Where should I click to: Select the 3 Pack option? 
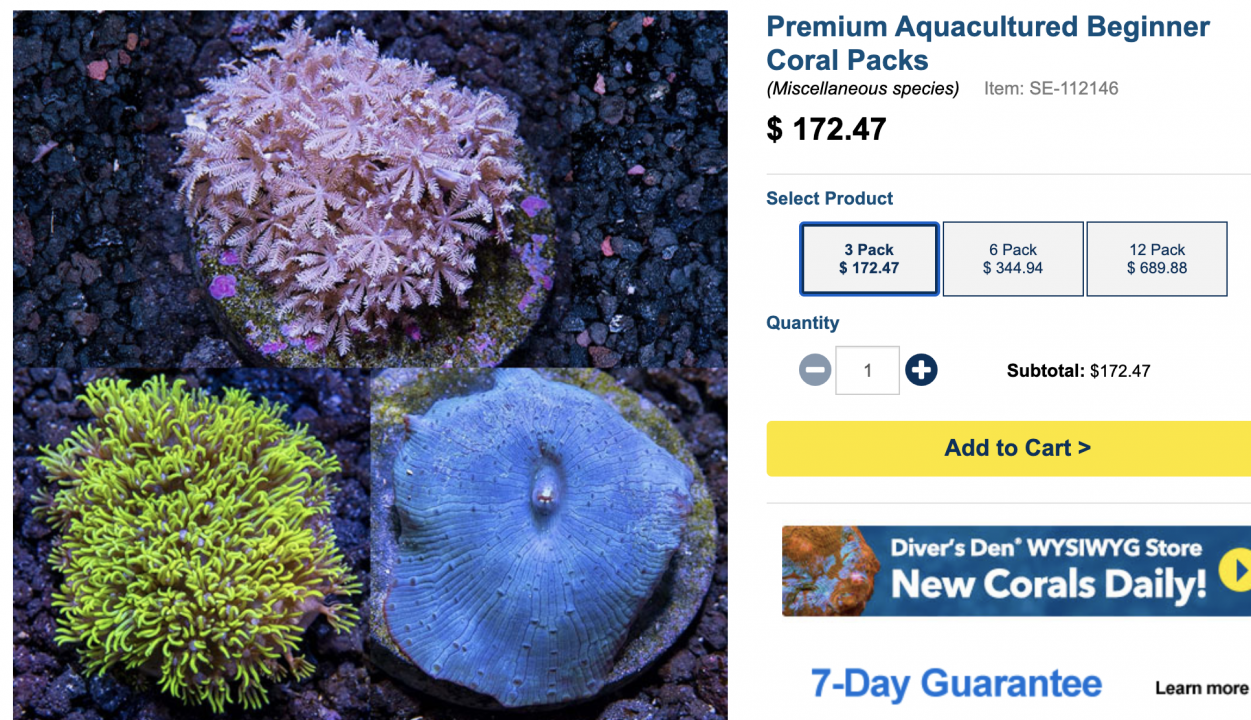click(x=869, y=259)
